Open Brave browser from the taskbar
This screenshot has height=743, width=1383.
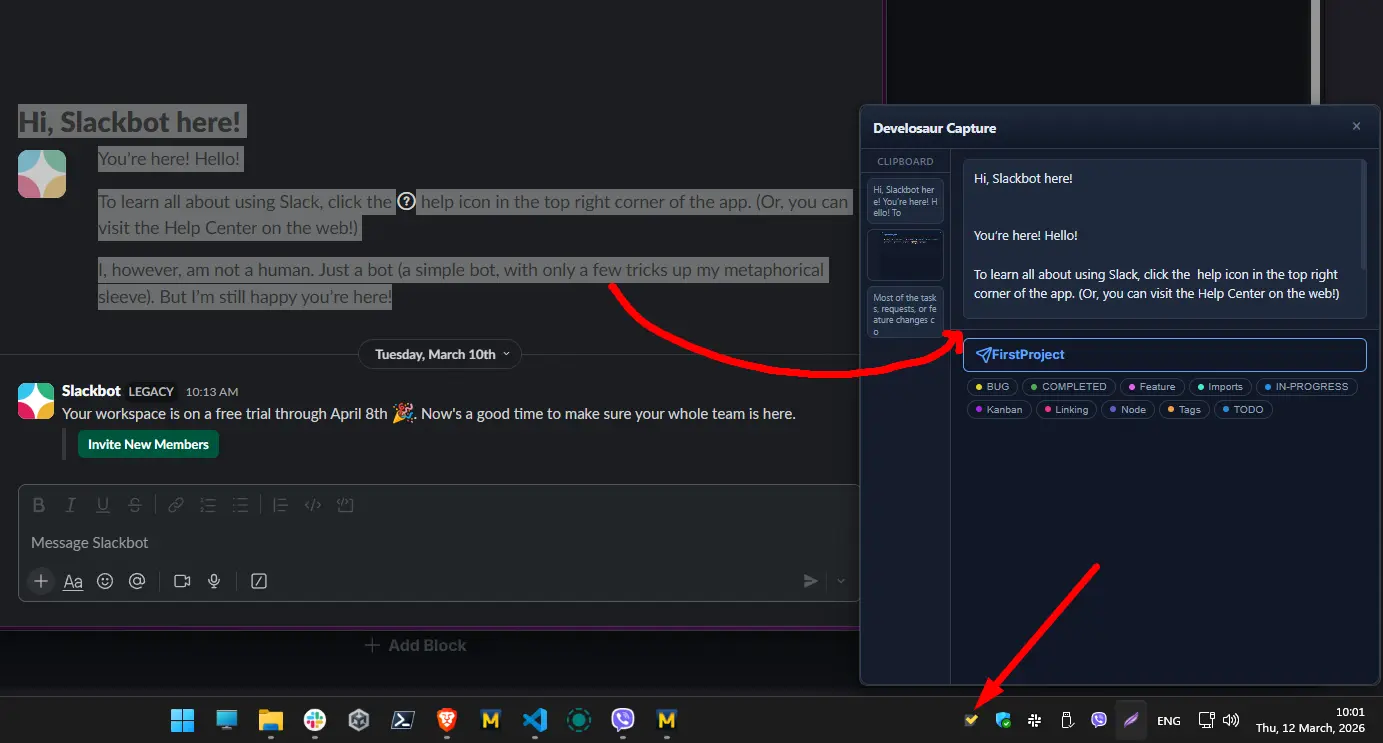447,720
